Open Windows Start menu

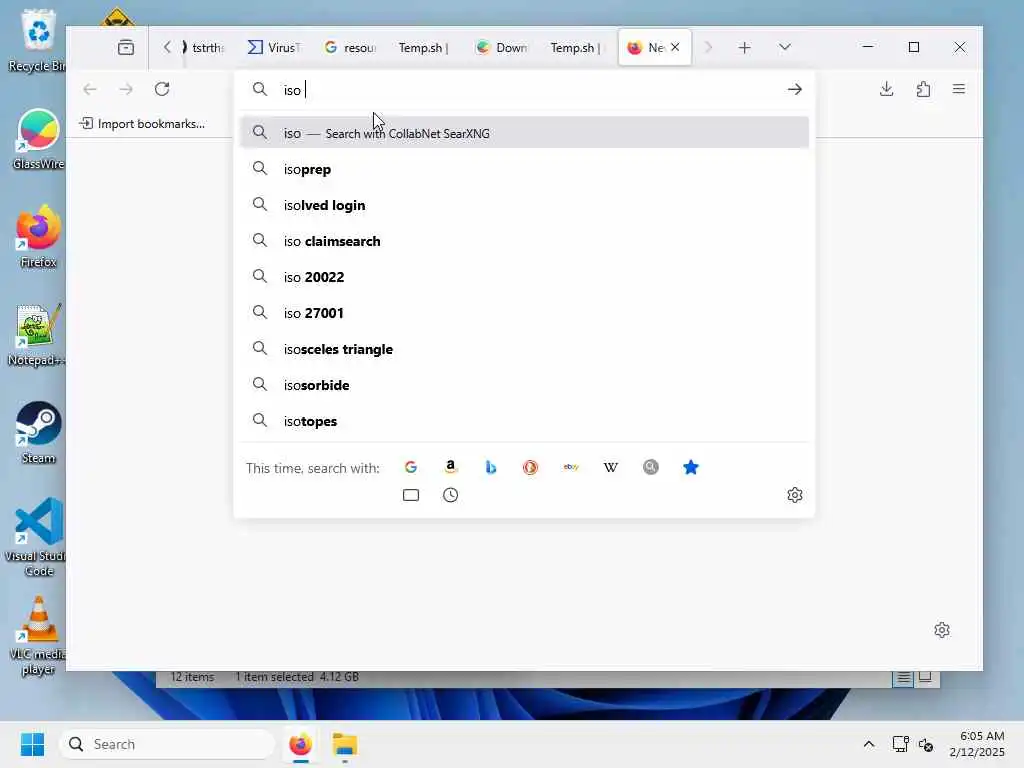32,744
